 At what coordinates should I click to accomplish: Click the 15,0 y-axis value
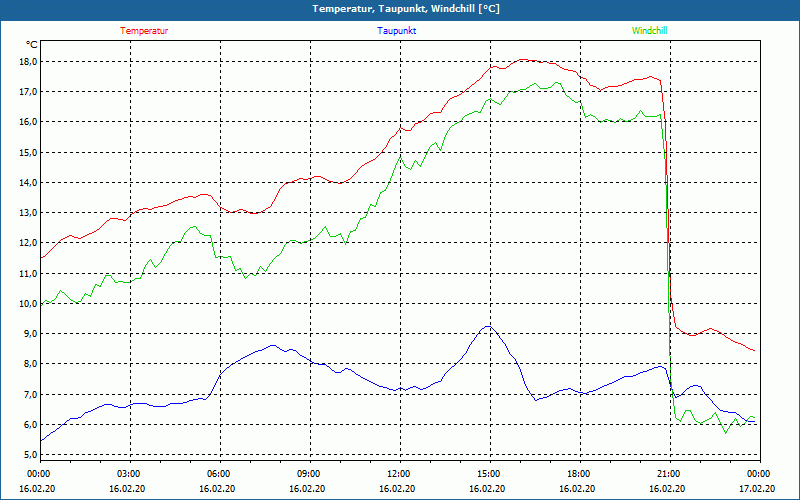click(29, 153)
